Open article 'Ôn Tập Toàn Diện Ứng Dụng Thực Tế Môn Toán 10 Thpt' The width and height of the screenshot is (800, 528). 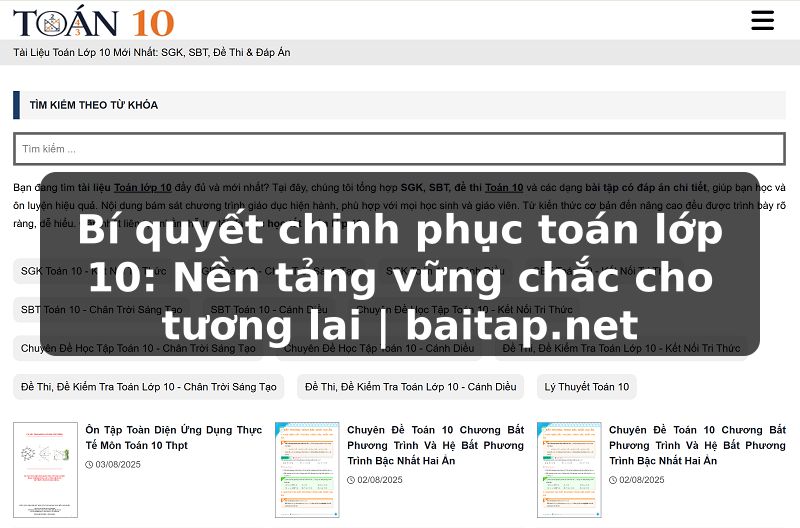coord(173,438)
